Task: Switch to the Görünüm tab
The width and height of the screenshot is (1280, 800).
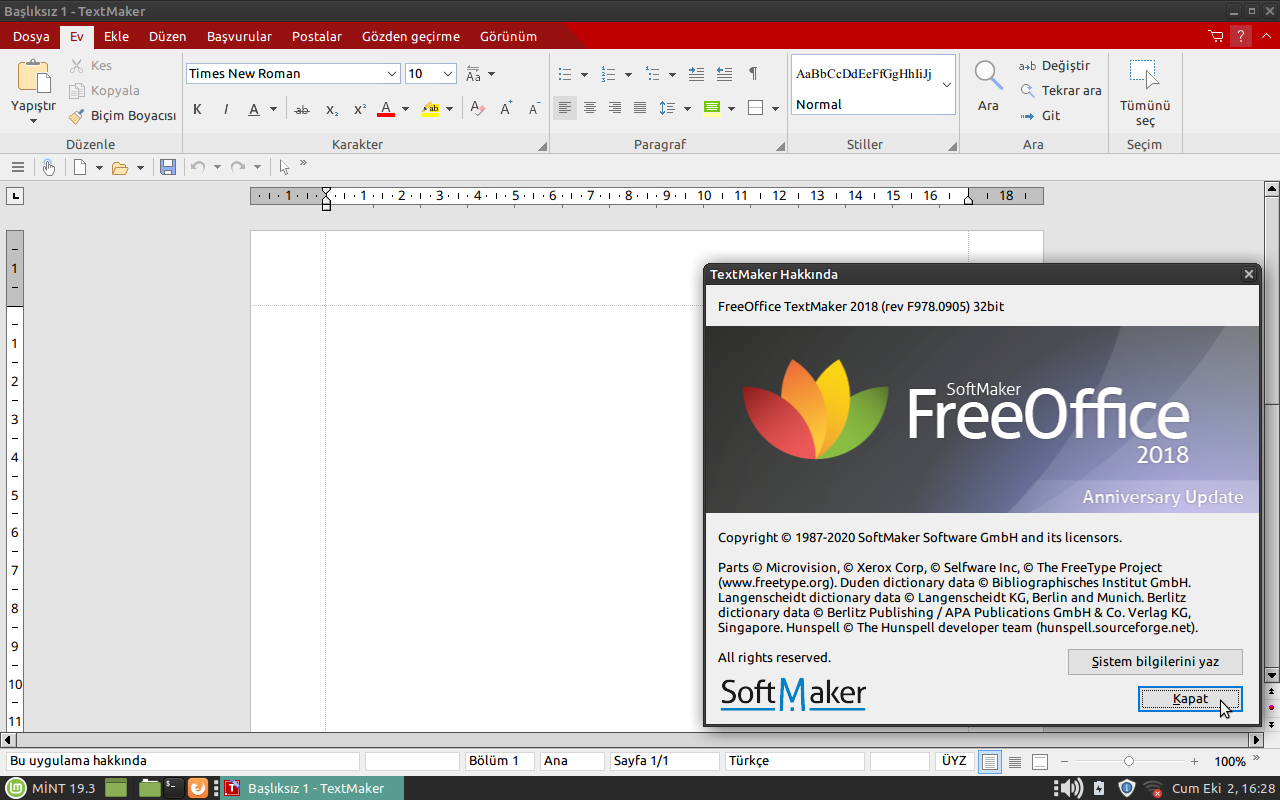Action: pyautogui.click(x=508, y=36)
